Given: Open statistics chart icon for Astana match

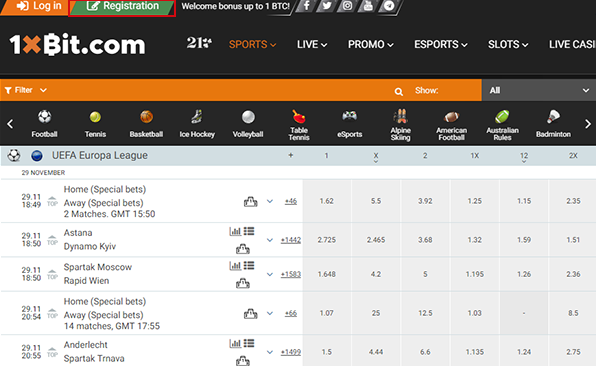Looking at the screenshot, I should click(235, 231).
